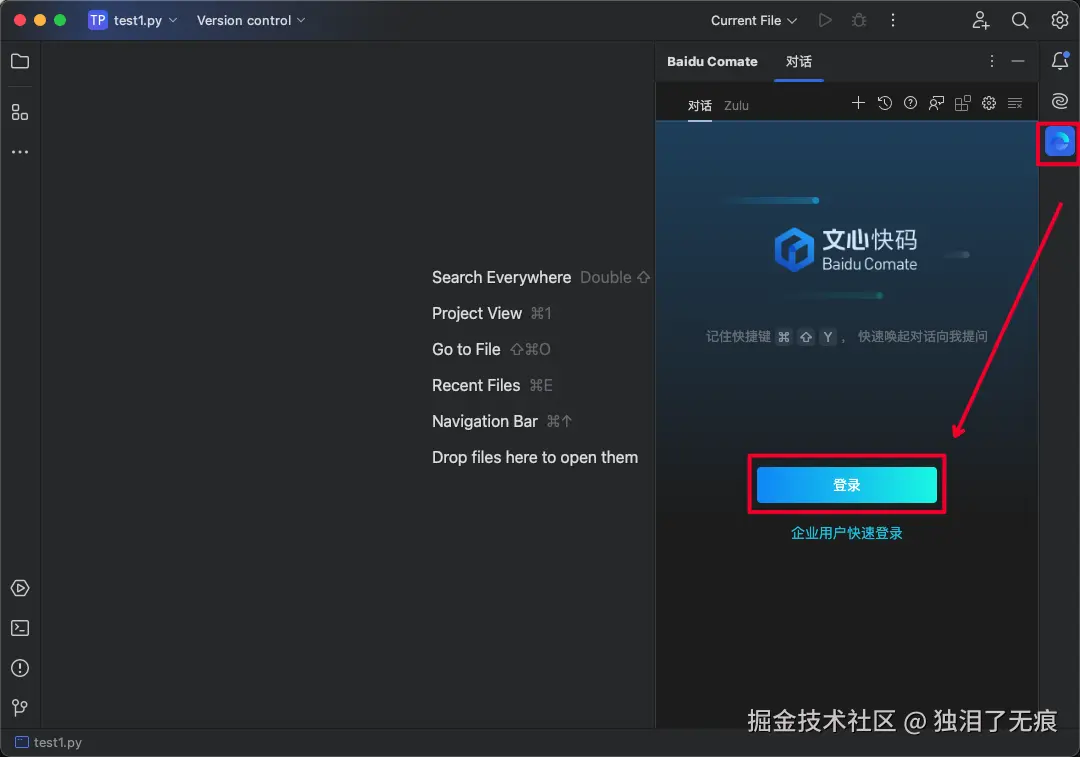Click the Project View hint text

(x=477, y=313)
